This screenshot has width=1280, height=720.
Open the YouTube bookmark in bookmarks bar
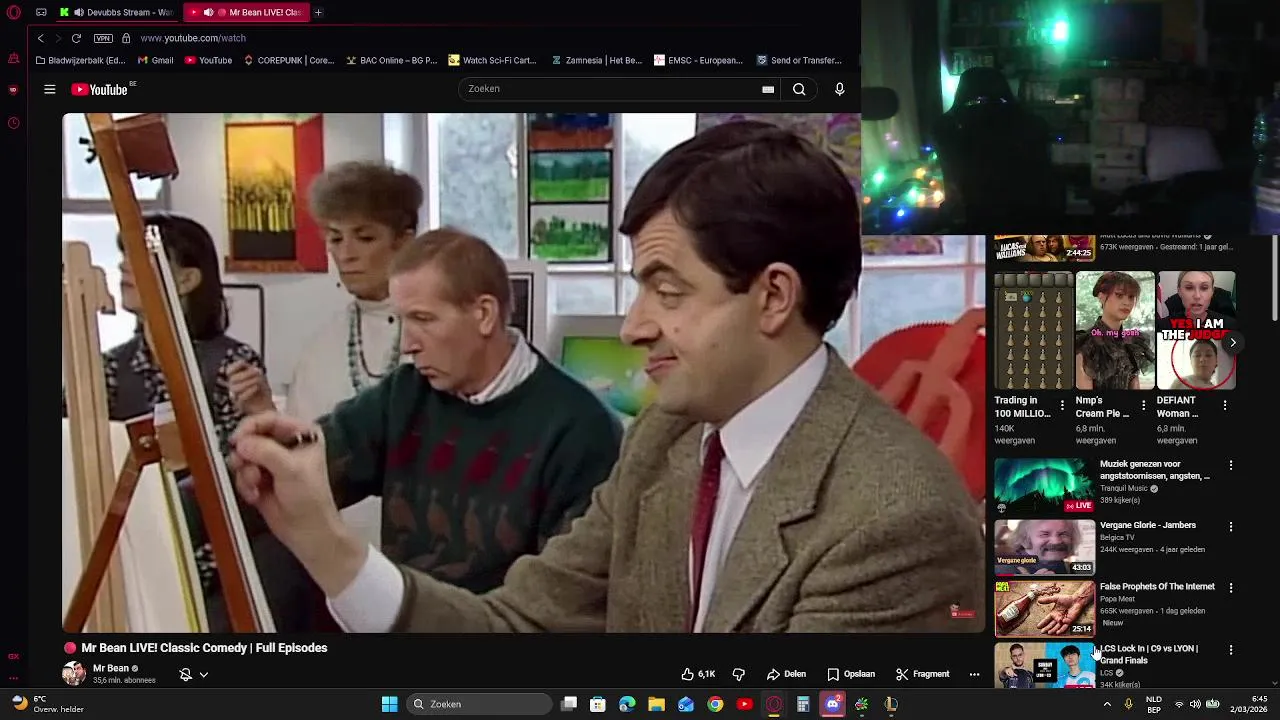click(x=208, y=60)
